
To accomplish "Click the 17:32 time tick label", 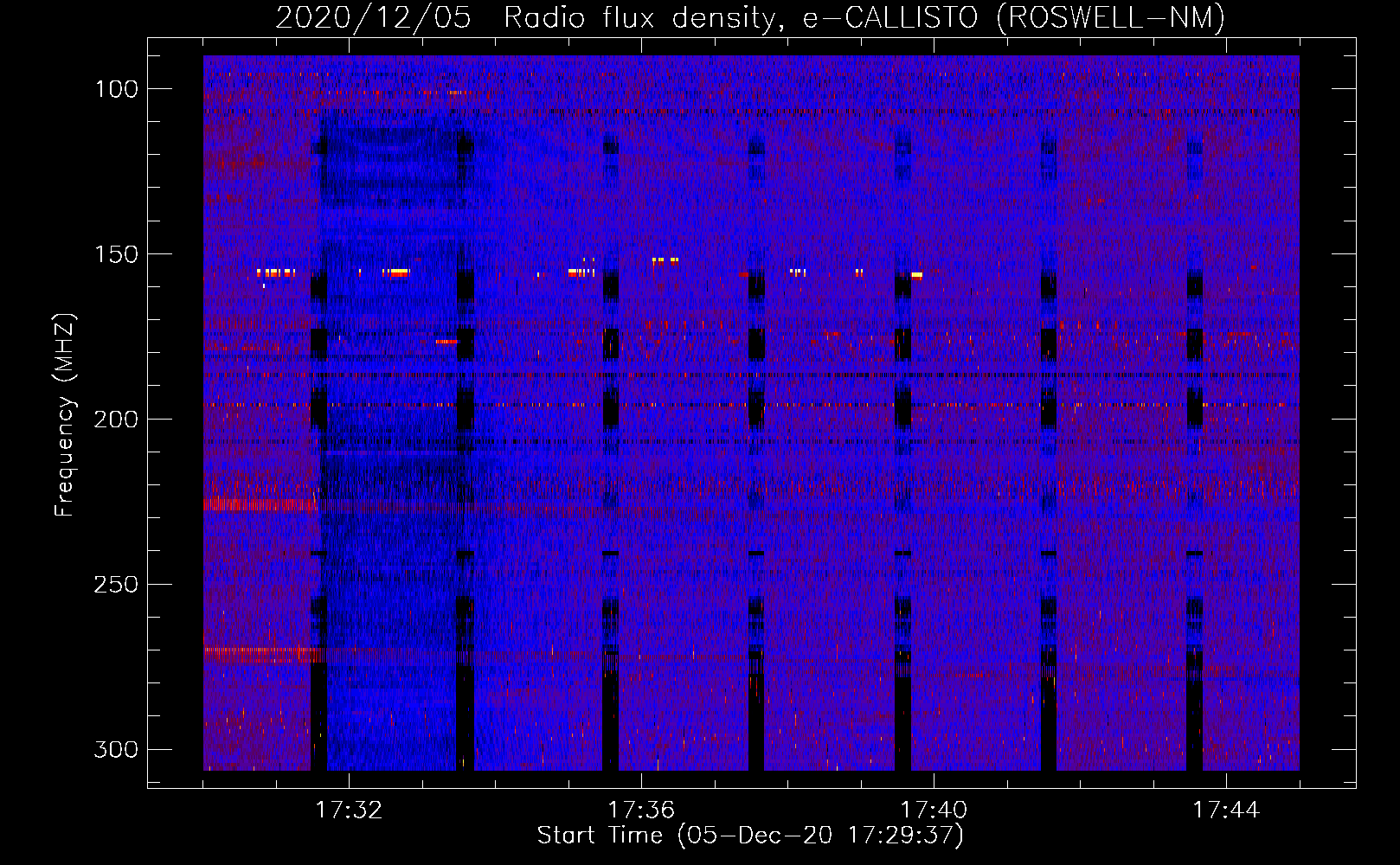I will pyautogui.click(x=349, y=811).
